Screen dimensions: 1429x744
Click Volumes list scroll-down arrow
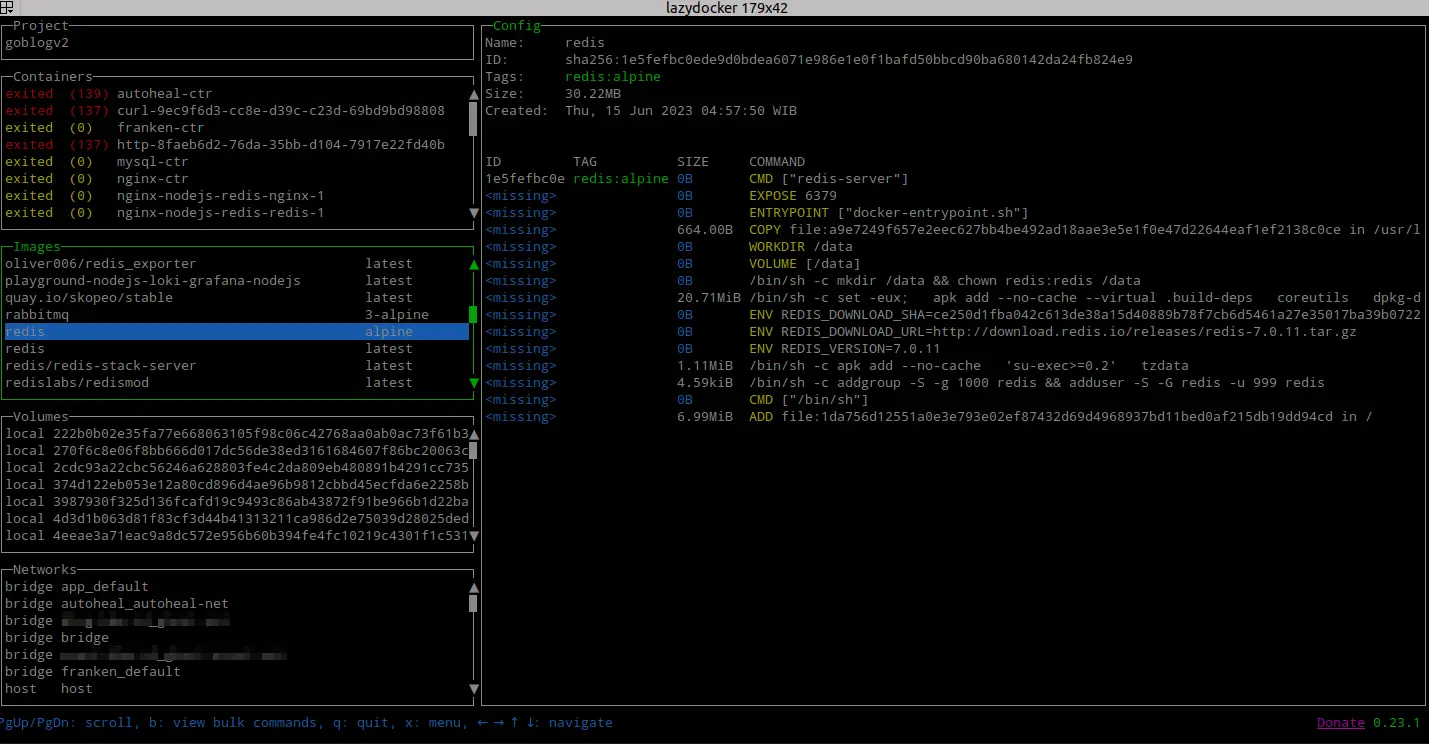click(x=473, y=536)
